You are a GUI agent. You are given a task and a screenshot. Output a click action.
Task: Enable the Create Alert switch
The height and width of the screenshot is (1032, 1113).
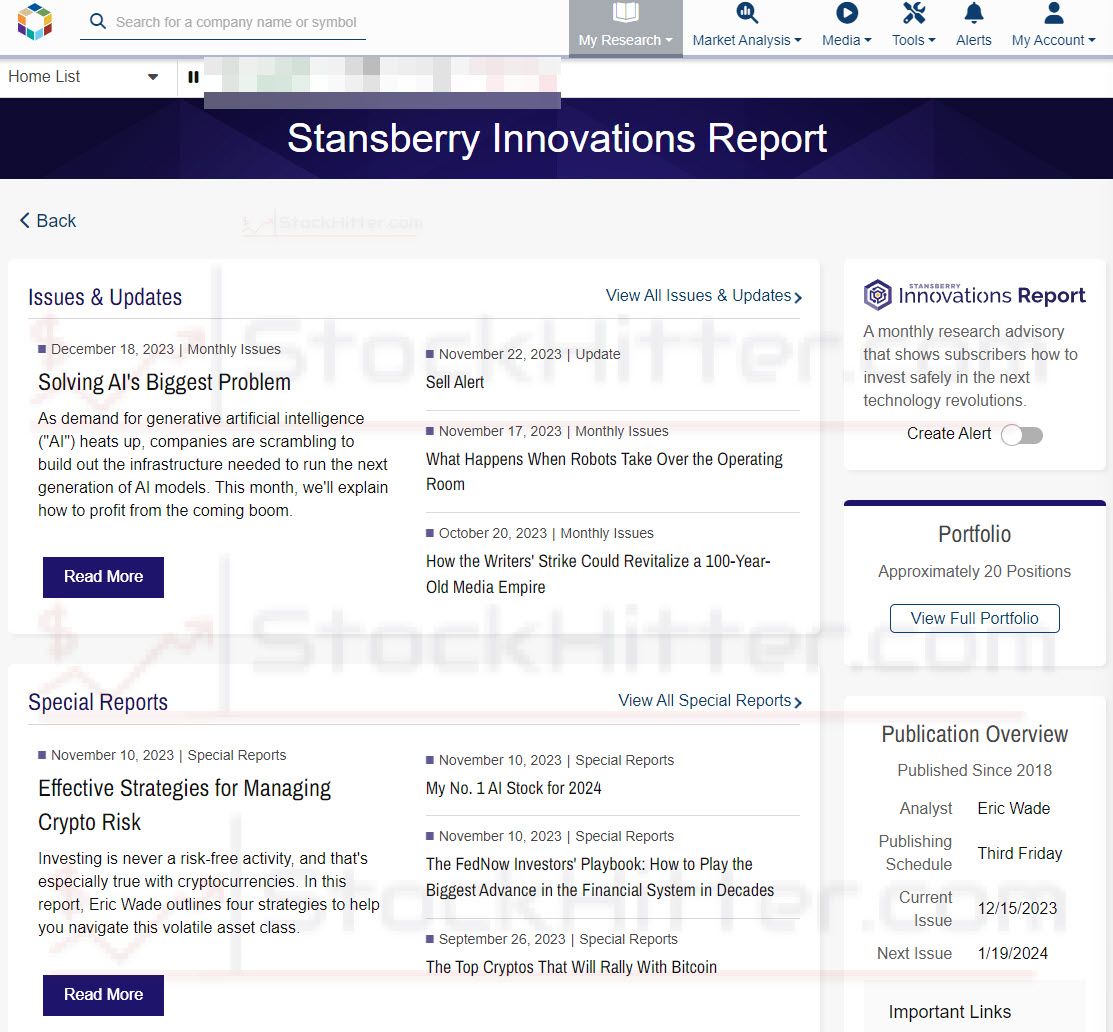point(1021,435)
